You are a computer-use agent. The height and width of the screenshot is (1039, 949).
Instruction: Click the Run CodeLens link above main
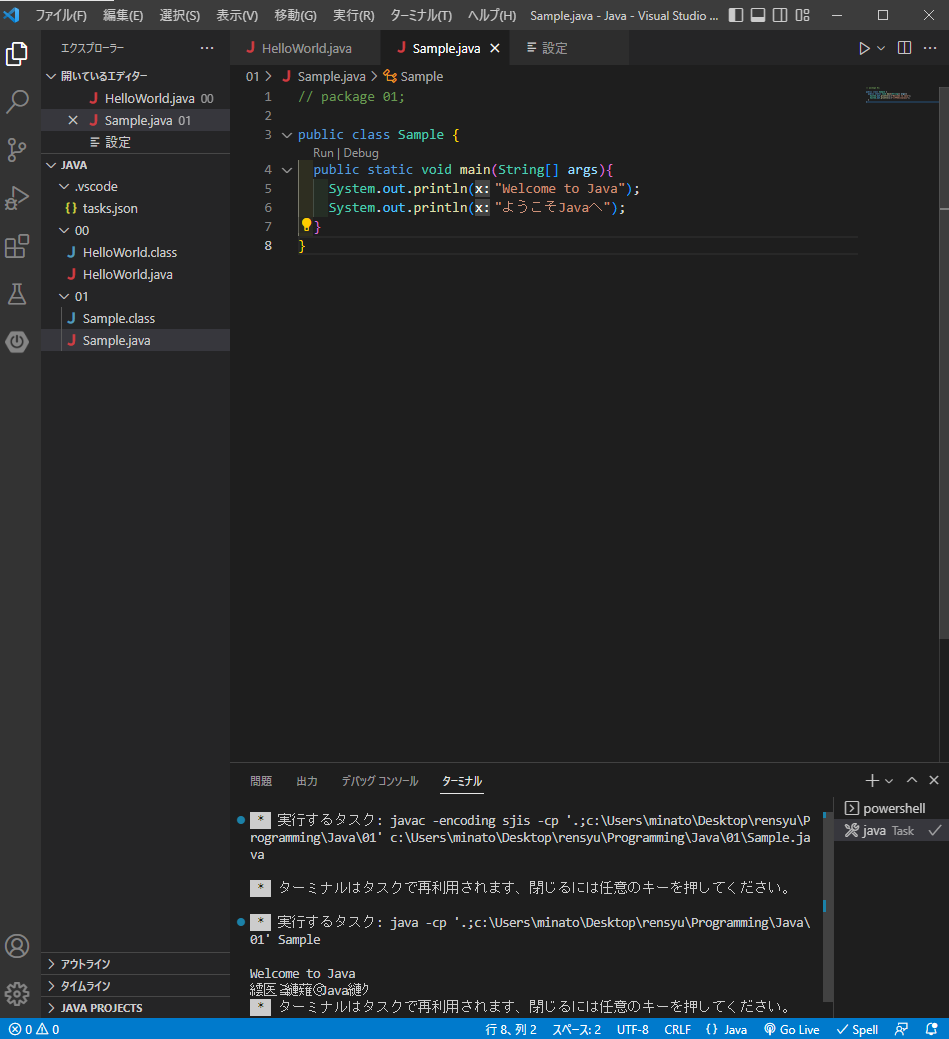click(322, 153)
